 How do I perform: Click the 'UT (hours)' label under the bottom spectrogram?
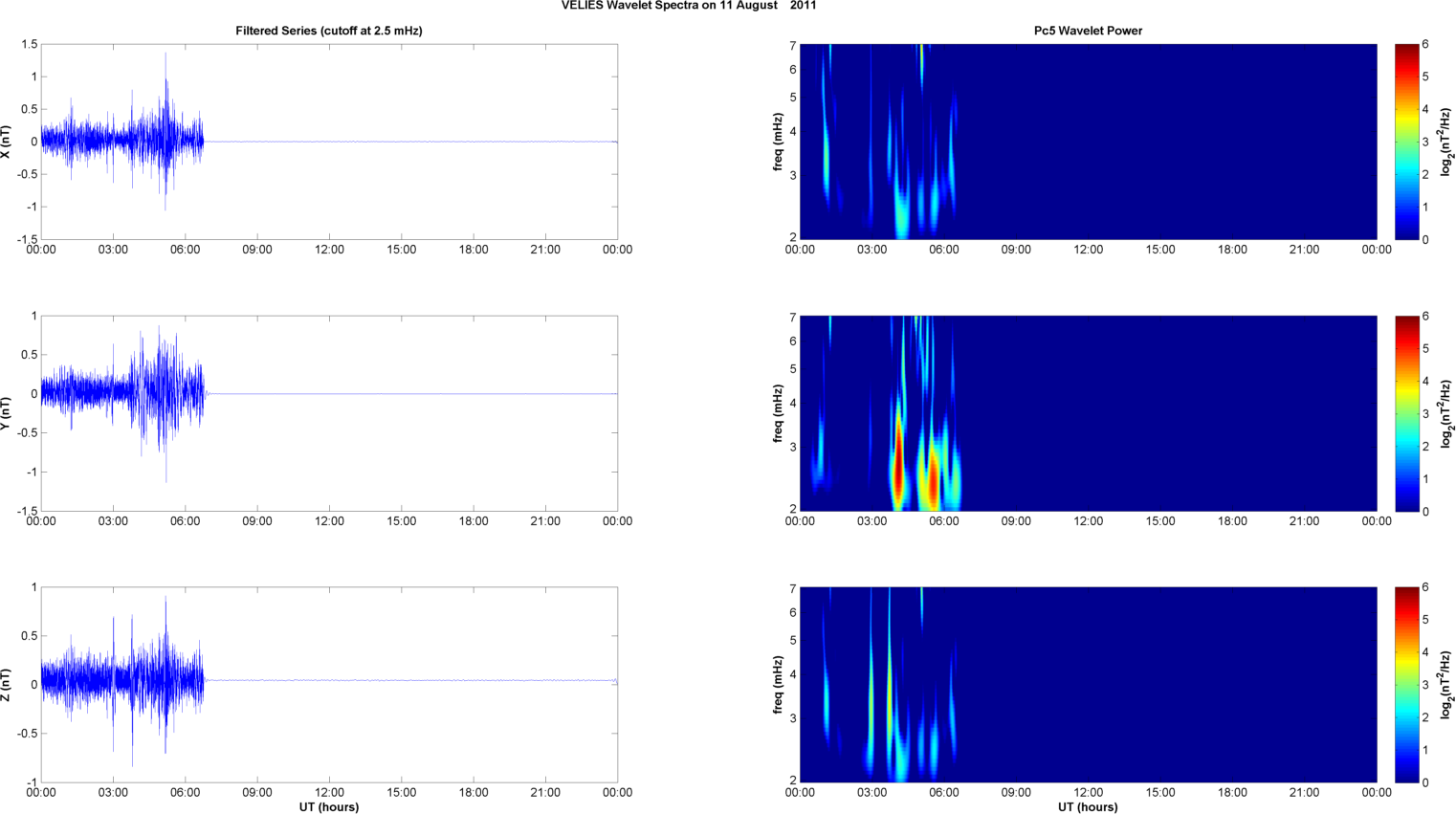[x=1088, y=807]
